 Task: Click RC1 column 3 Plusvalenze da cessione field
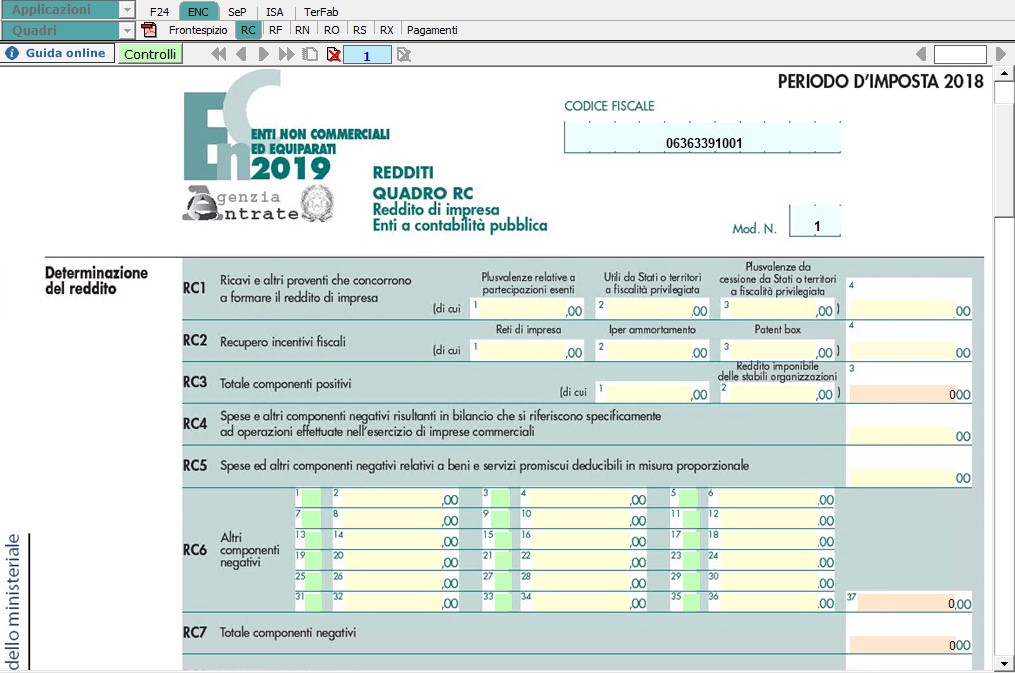pyautogui.click(x=777, y=309)
